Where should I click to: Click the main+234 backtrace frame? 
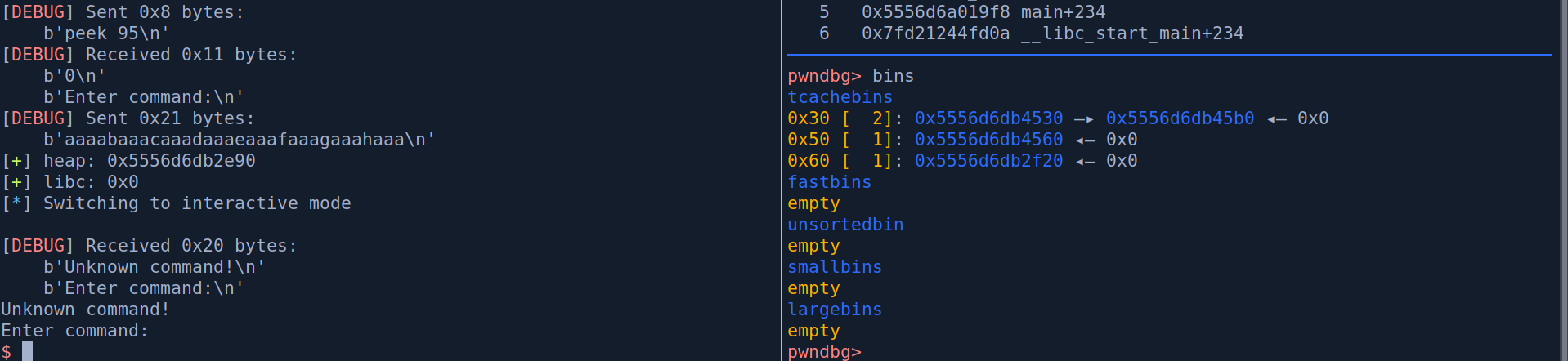point(1063,12)
